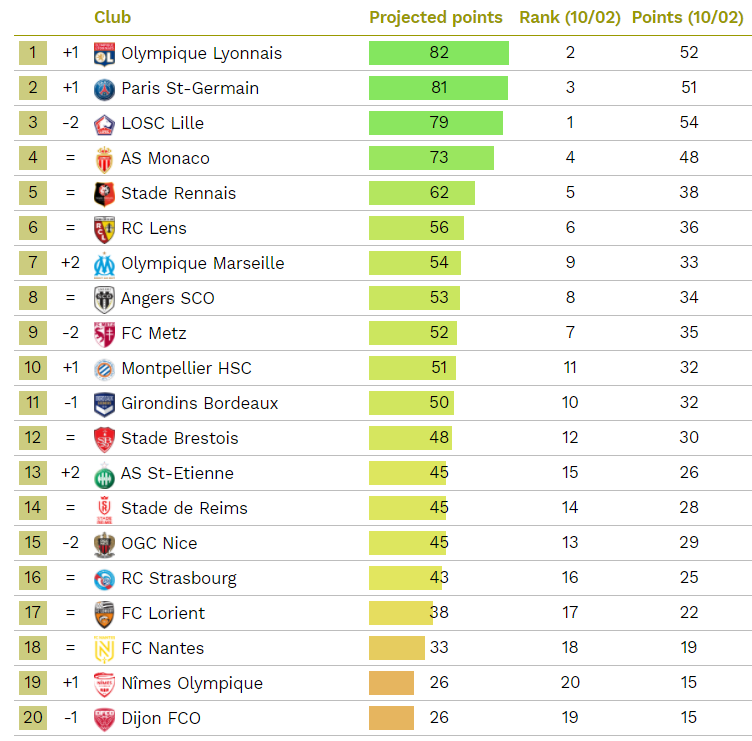Screen dimensions: 752x741
Task: Click the Stade Rennais logo icon
Action: [x=104, y=193]
